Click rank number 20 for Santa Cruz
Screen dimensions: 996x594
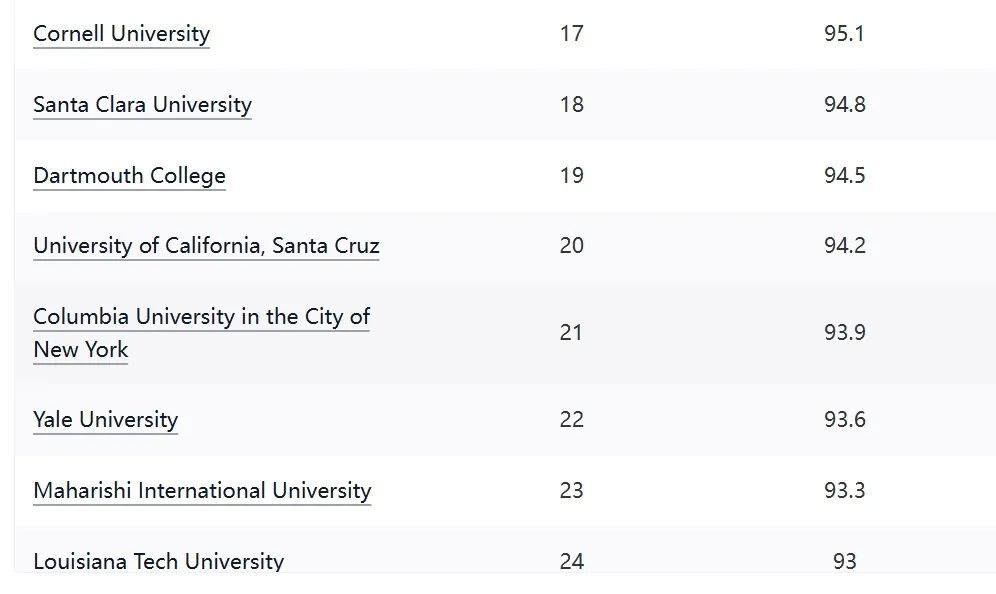tap(571, 246)
